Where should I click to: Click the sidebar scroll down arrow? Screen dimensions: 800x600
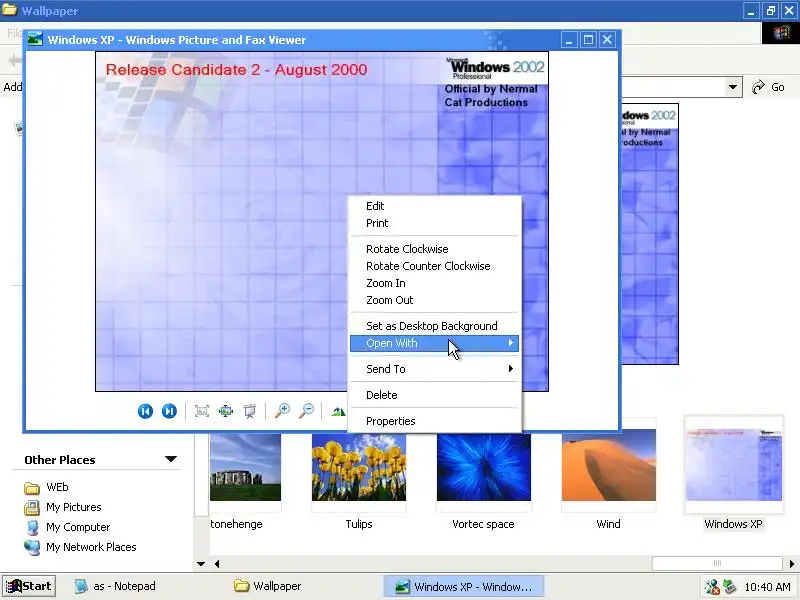pos(201,564)
